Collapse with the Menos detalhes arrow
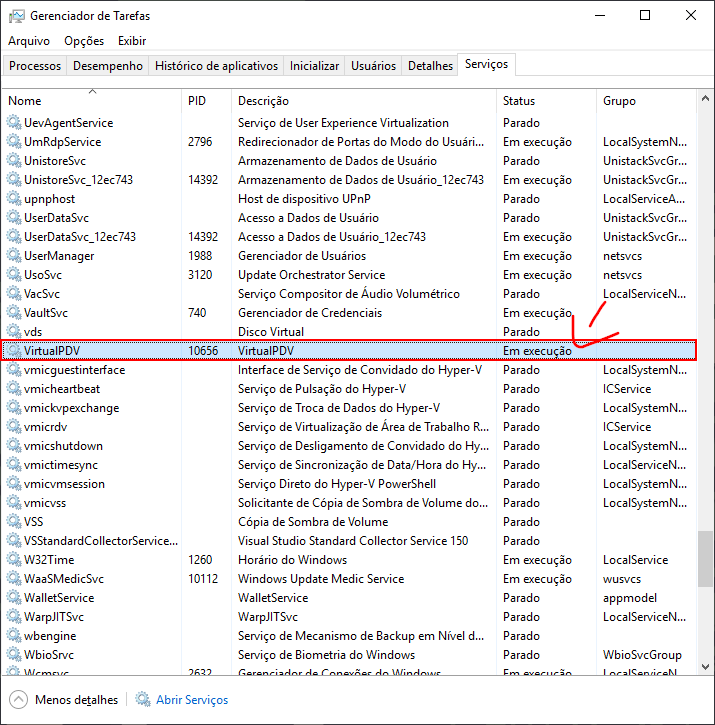The width and height of the screenshot is (715, 725). (x=18, y=700)
